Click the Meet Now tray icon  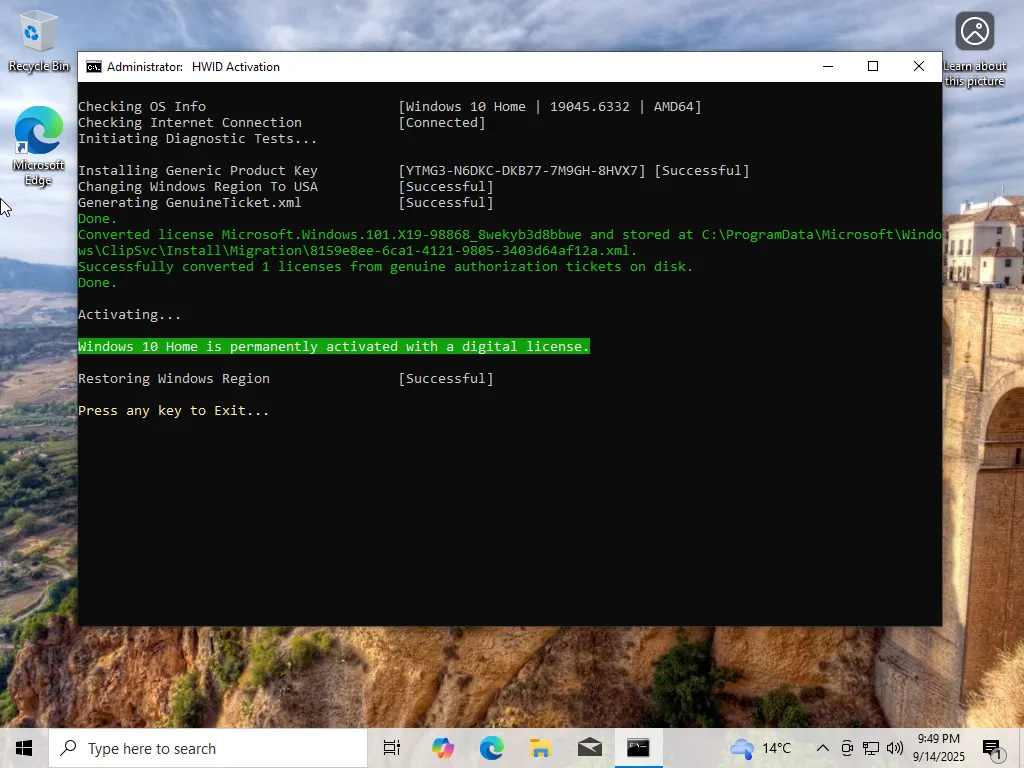tap(847, 748)
